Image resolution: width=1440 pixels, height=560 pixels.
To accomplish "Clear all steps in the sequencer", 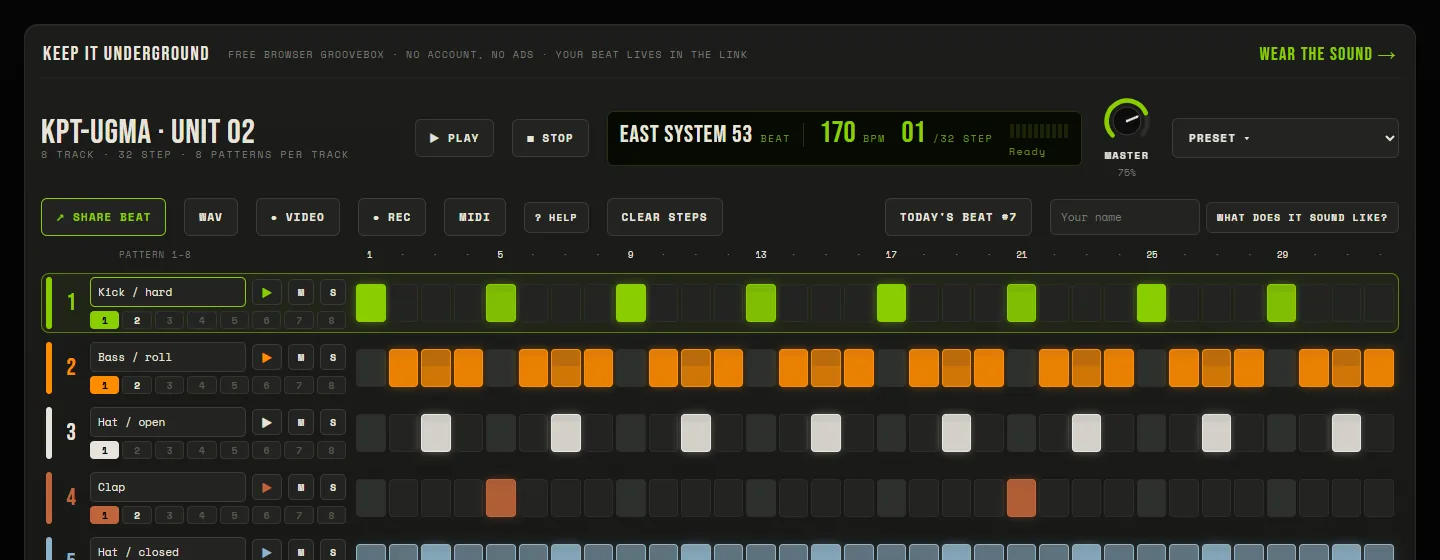I will point(664,217).
